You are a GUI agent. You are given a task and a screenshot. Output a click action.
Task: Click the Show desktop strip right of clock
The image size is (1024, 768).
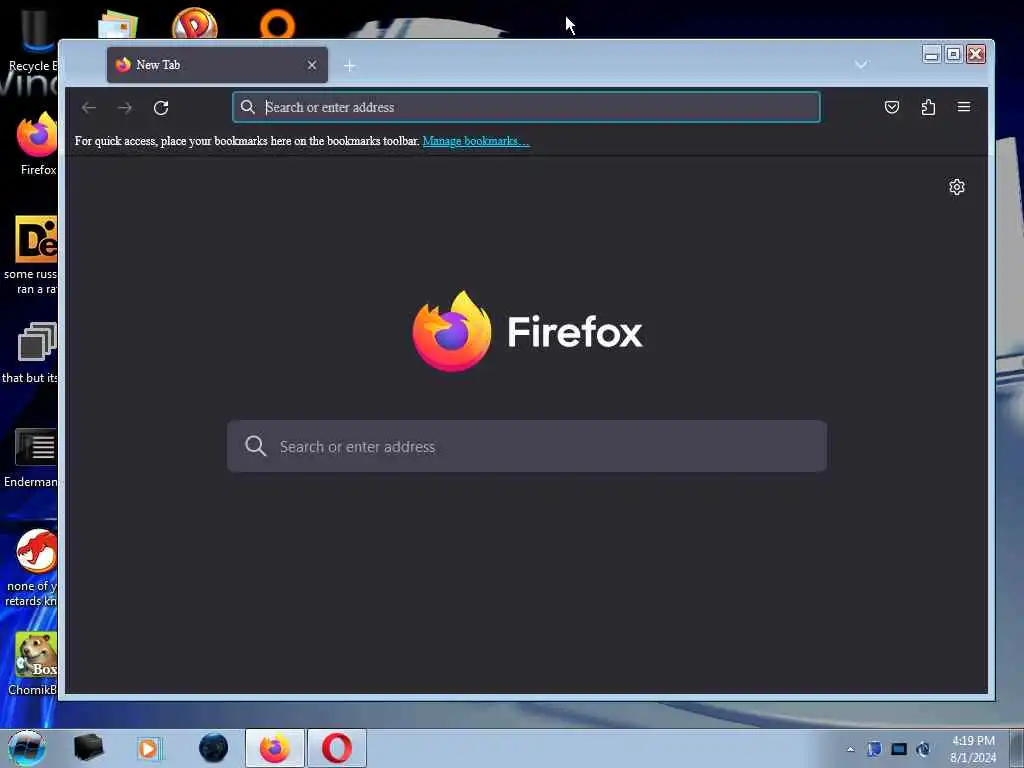pyautogui.click(x=1017, y=748)
